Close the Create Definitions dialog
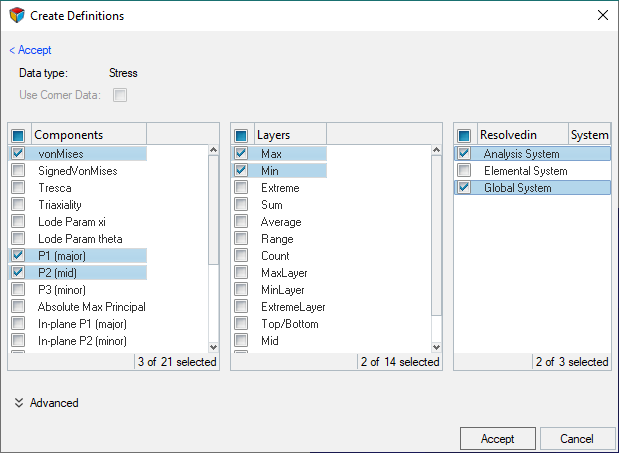 [602, 15]
